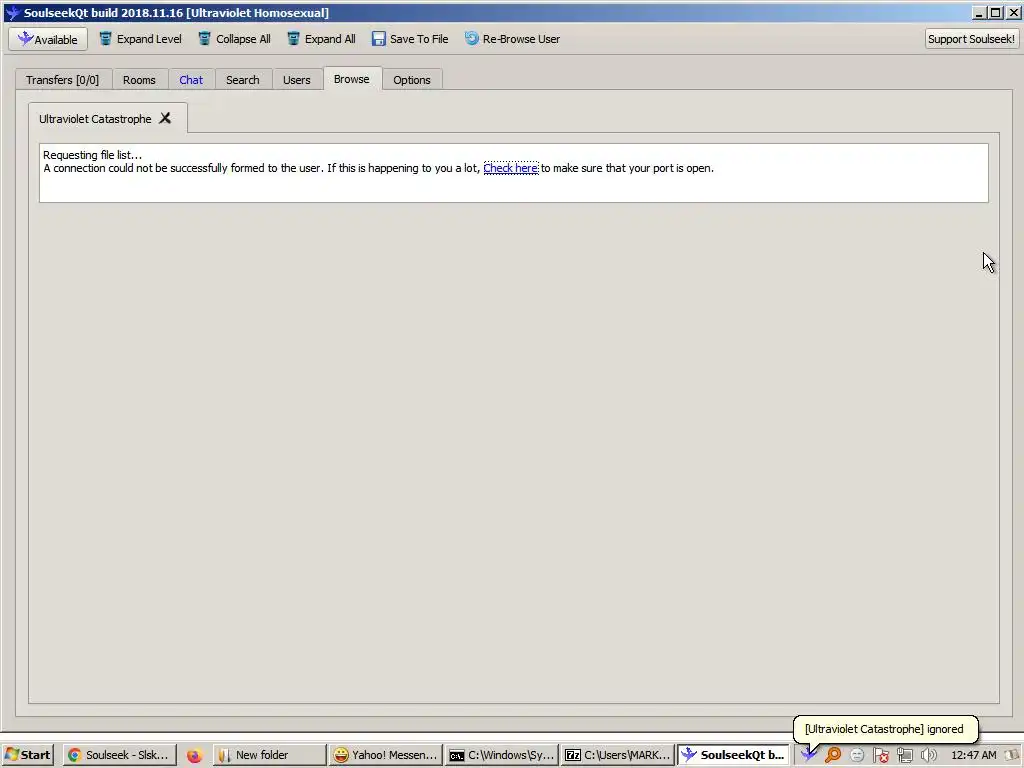The image size is (1024, 768).
Task: Open the Windows Start menu
Action: pyautogui.click(x=27, y=755)
